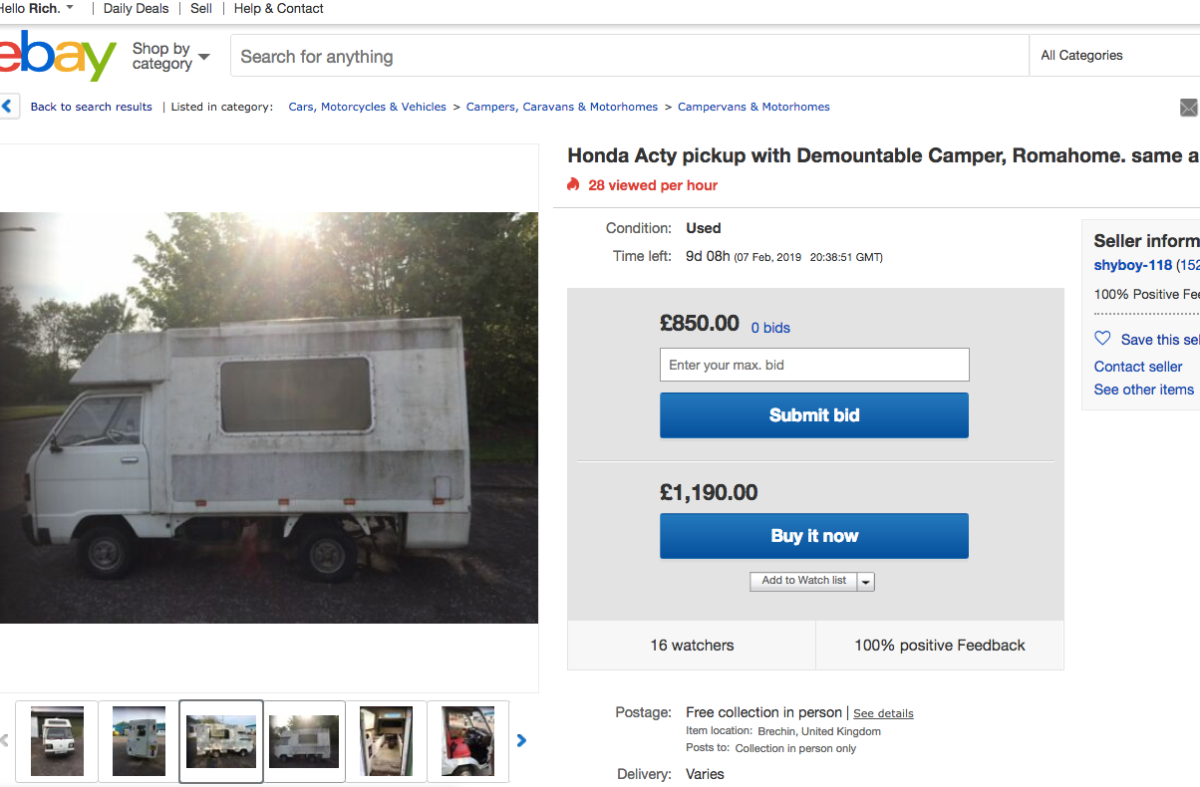
Task: Select the first camper front-view thumbnail
Action: pos(57,741)
